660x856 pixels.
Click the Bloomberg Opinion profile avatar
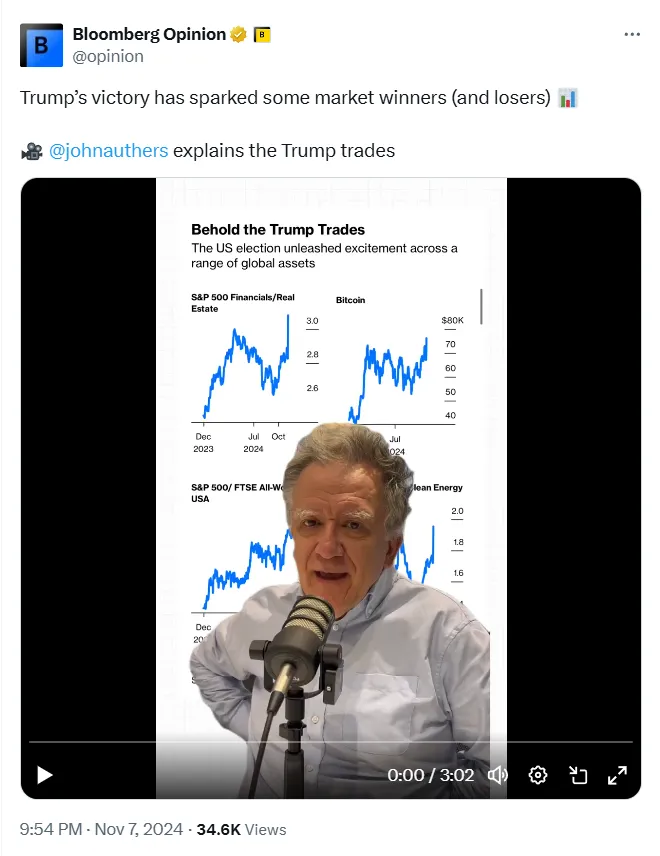click(41, 45)
